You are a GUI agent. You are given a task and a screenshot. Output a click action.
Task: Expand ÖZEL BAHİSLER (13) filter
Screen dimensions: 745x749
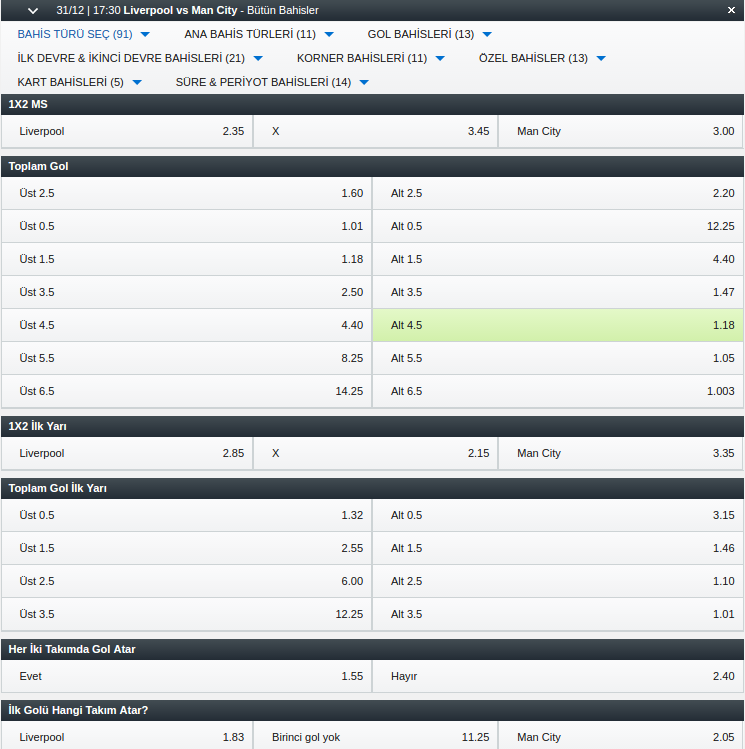542,58
